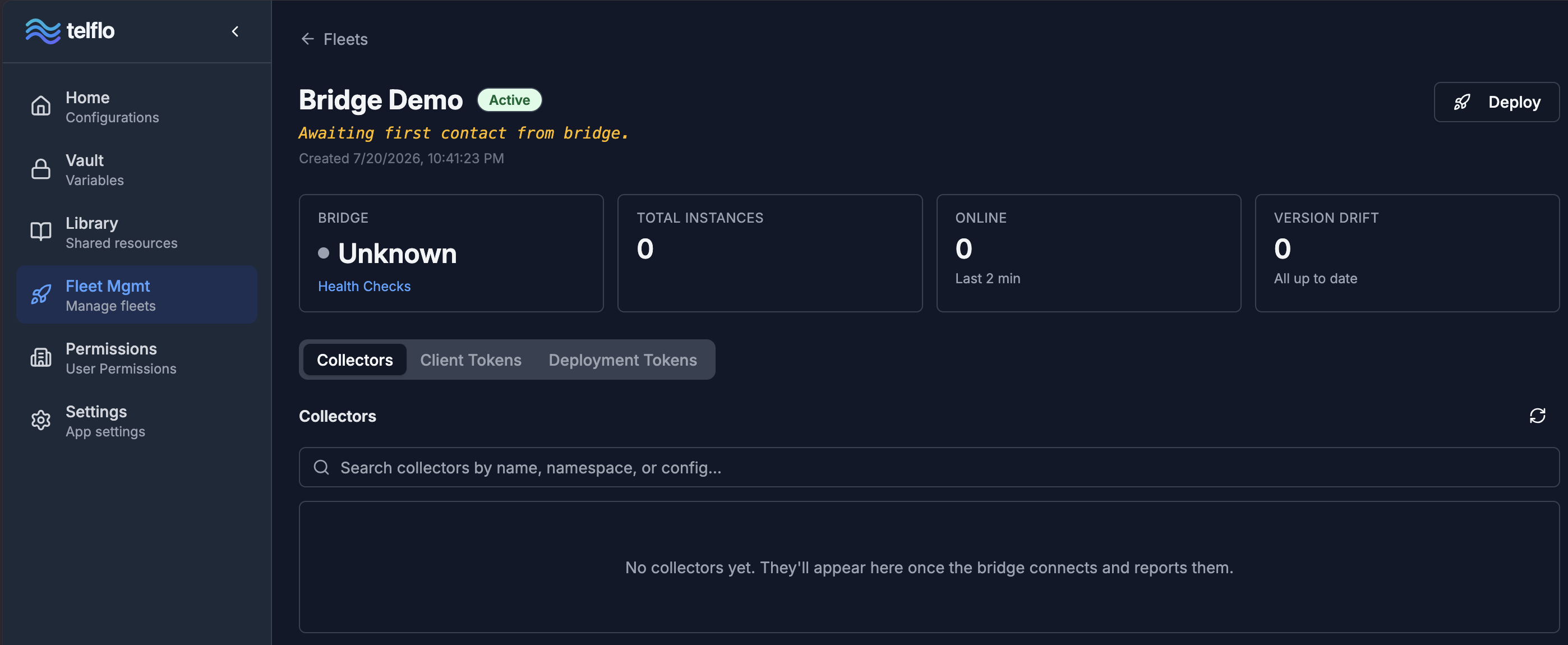Viewport: 1568px width, 645px height.
Task: Click the Library book icon
Action: click(x=41, y=232)
